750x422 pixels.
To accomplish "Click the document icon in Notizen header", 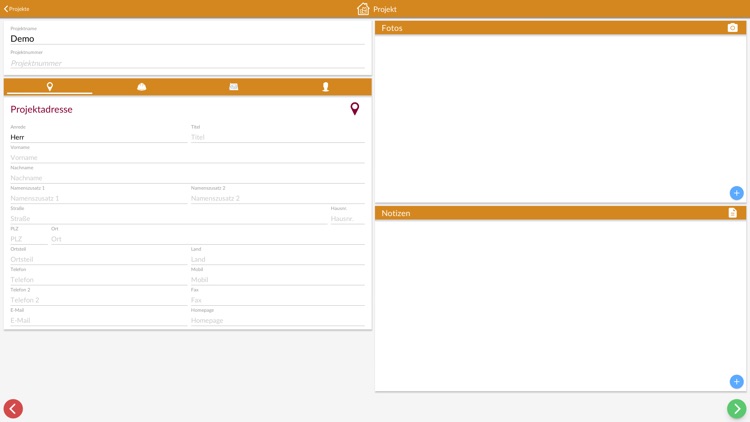I will [x=732, y=213].
